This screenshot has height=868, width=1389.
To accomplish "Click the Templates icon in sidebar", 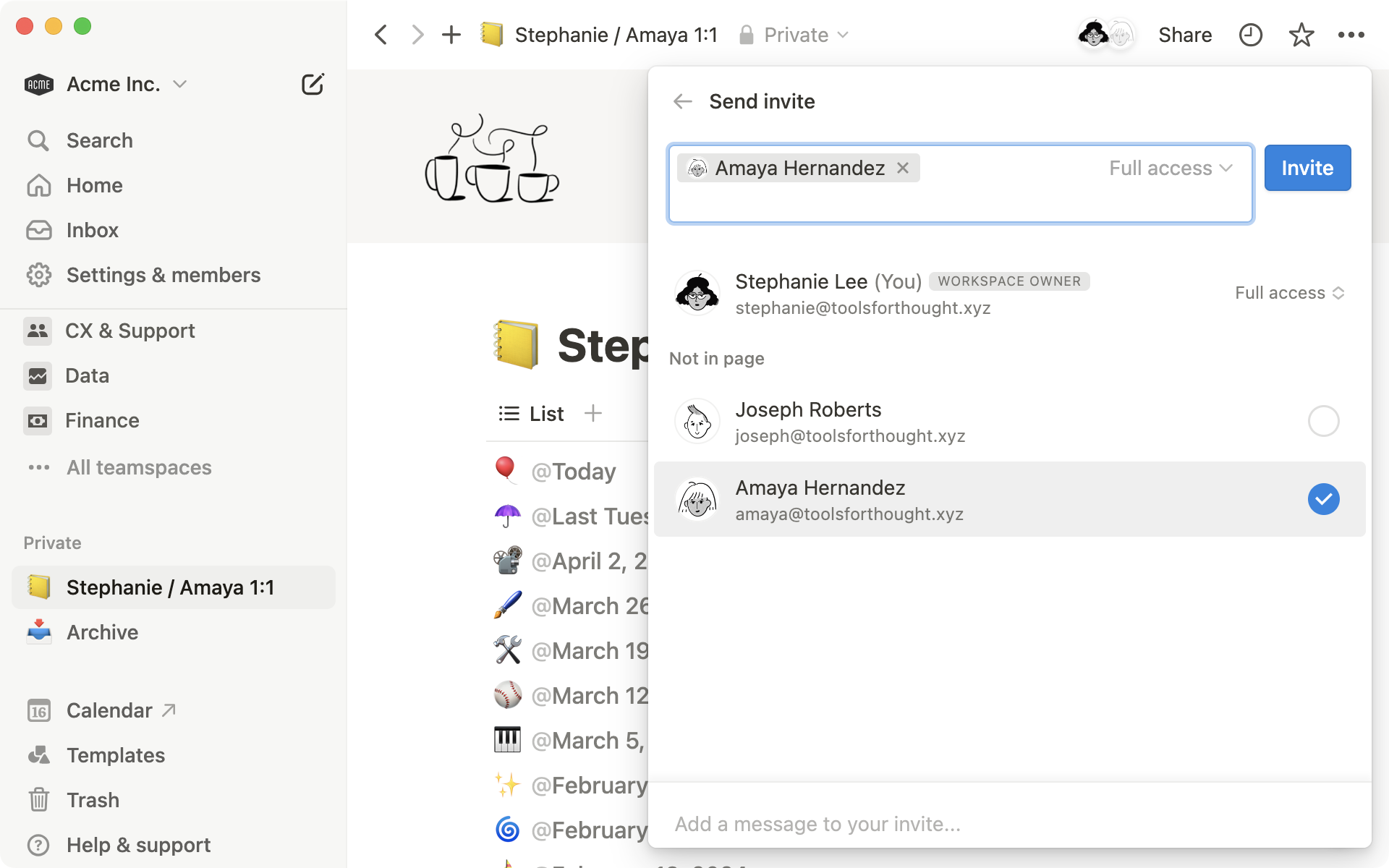I will (x=37, y=755).
